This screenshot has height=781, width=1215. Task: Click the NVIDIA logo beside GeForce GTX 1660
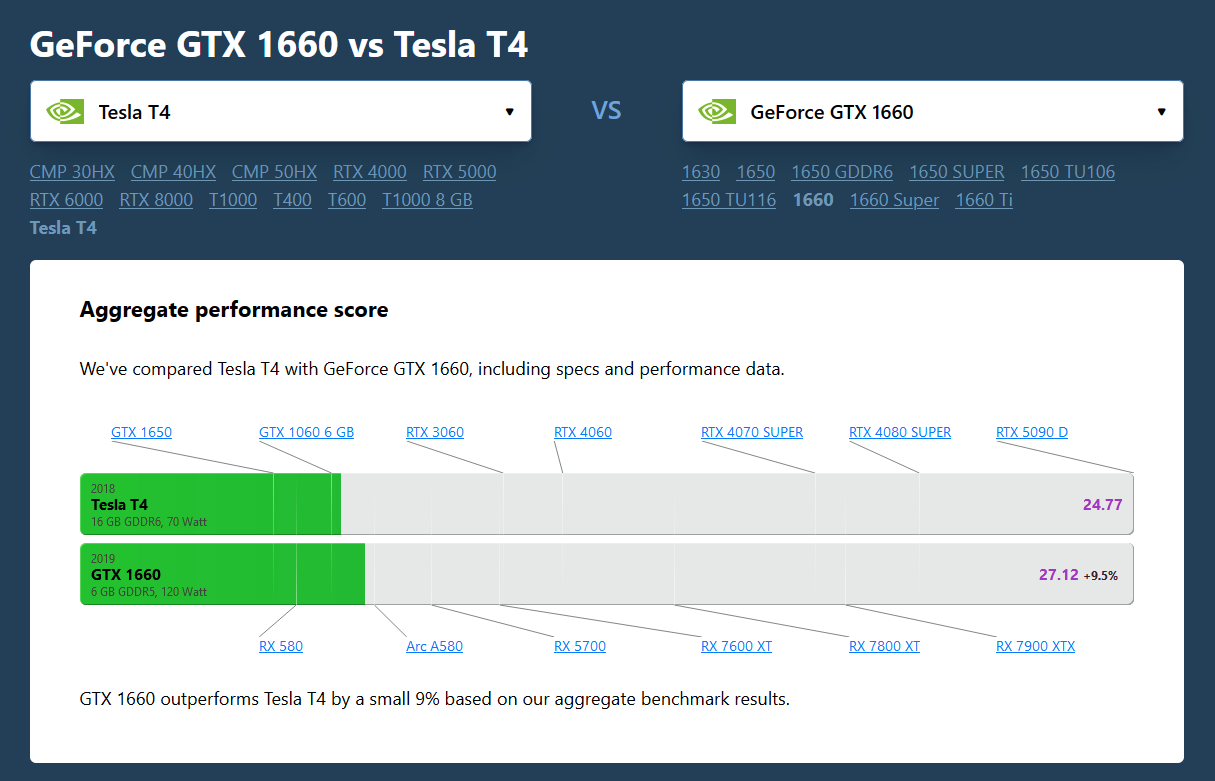coord(717,111)
